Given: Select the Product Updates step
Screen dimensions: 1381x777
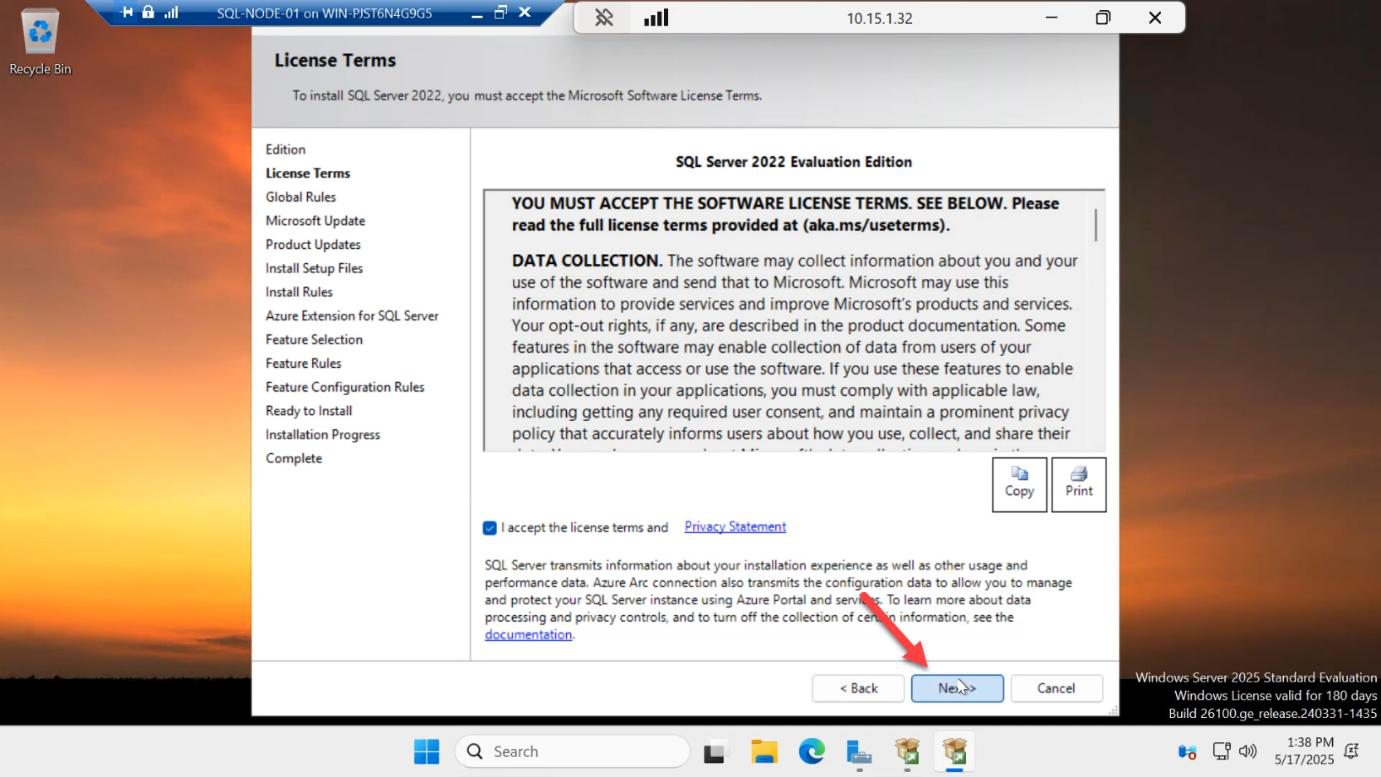Looking at the screenshot, I should pos(313,245).
